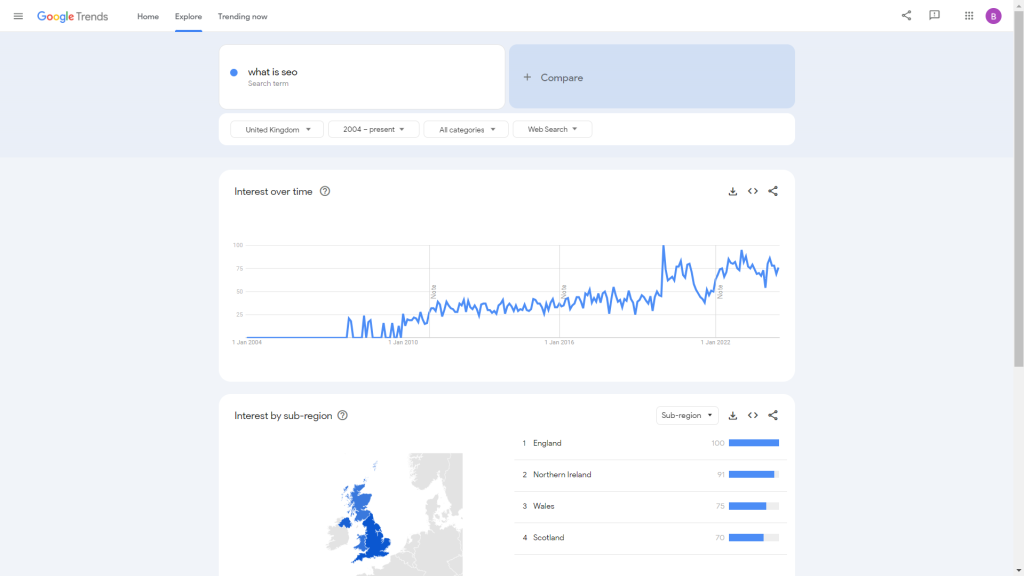Download the Interest by sub-region data
Screen dimensions: 1024x576
pos(733,415)
